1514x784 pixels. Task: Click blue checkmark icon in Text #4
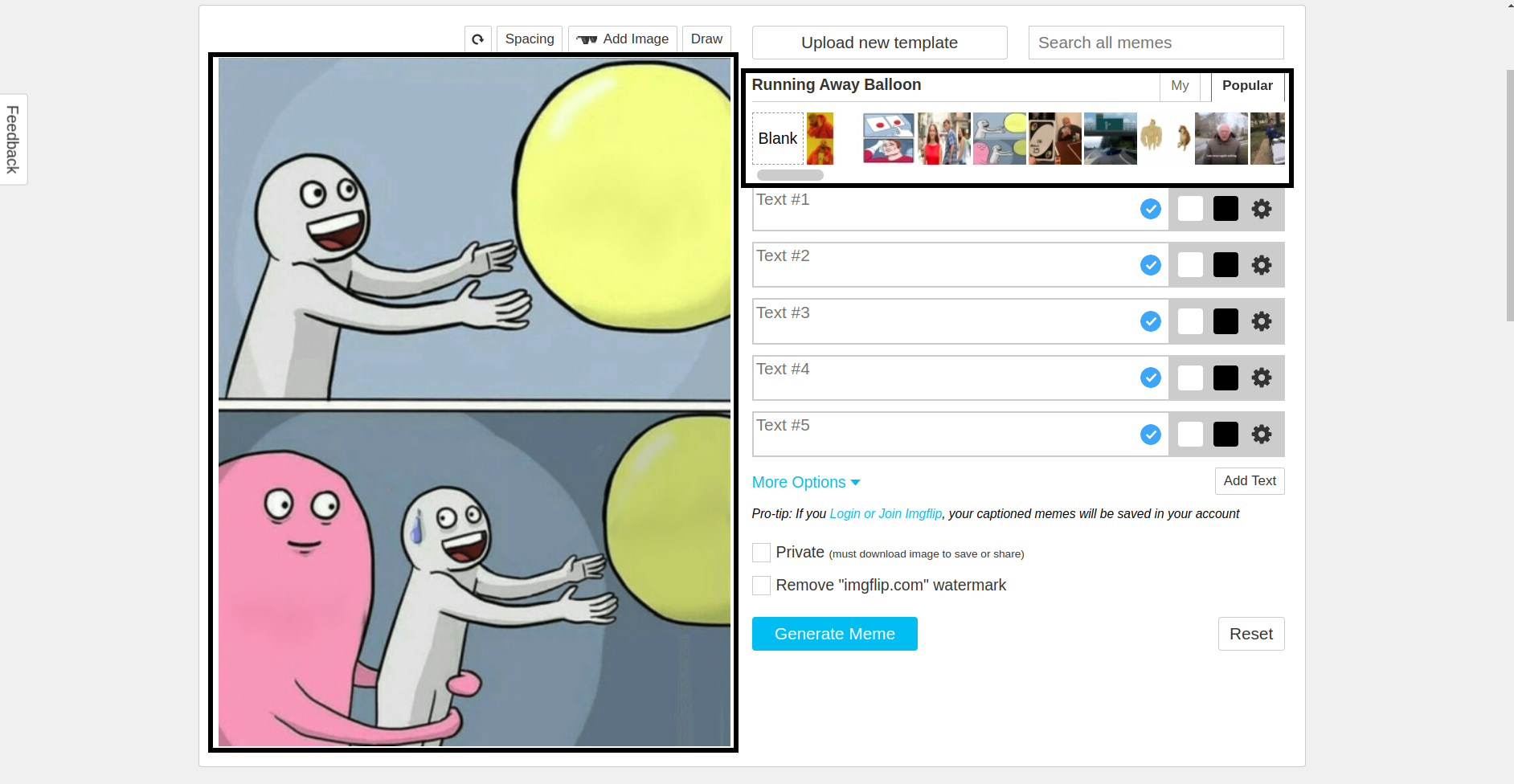1150,378
